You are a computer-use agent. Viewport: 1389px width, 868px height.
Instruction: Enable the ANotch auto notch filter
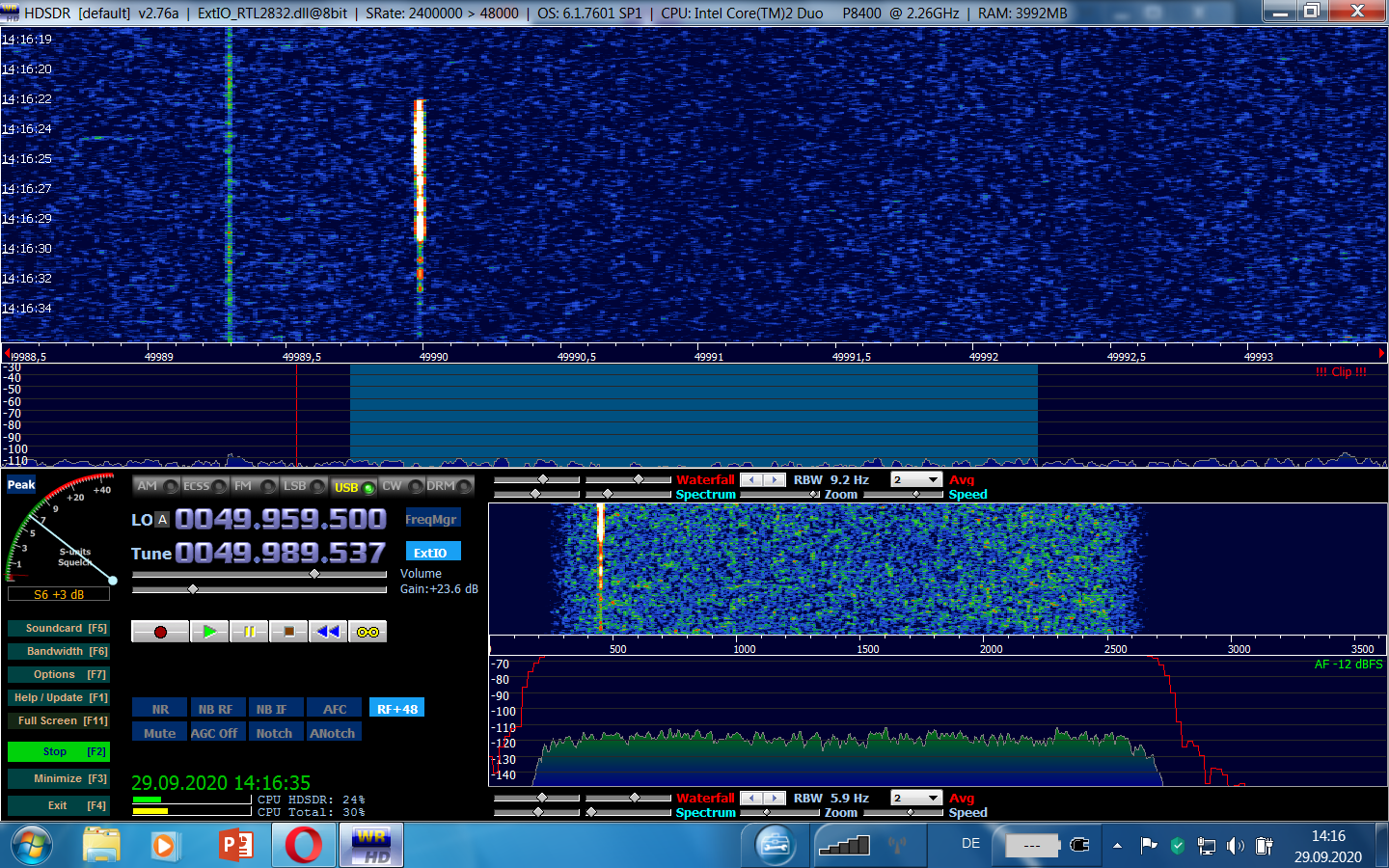coord(334,733)
